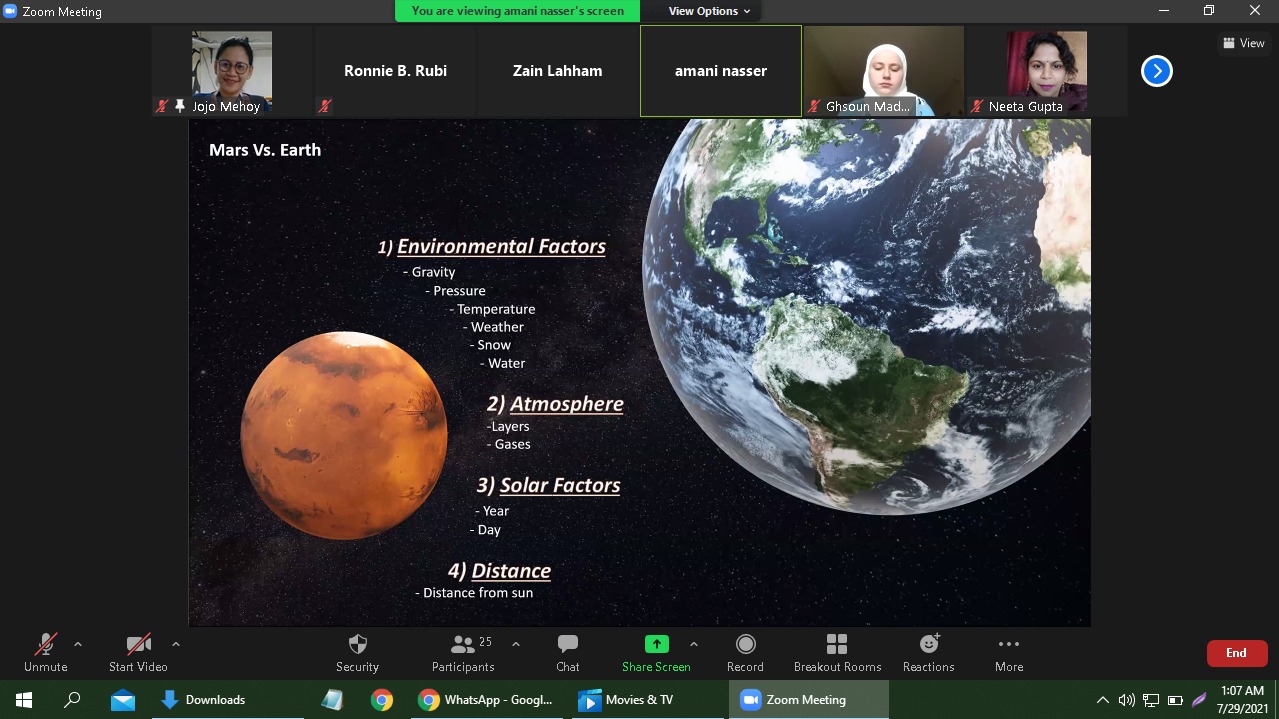Screen dimensions: 1279x719
Task: Click 'Atmosphere' heading on slide
Action: coord(567,404)
